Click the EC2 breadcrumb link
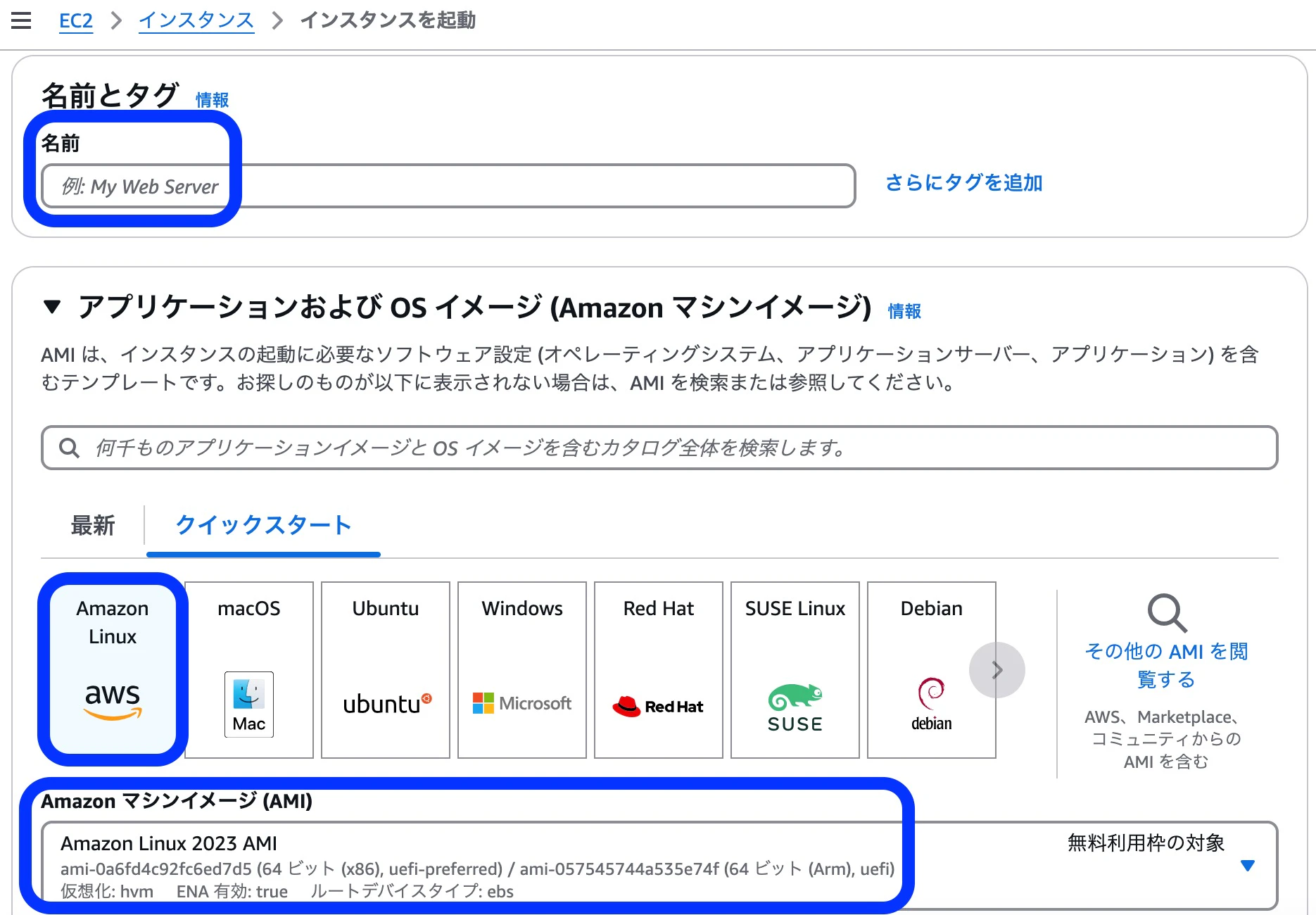The height and width of the screenshot is (915, 1316). click(x=76, y=20)
